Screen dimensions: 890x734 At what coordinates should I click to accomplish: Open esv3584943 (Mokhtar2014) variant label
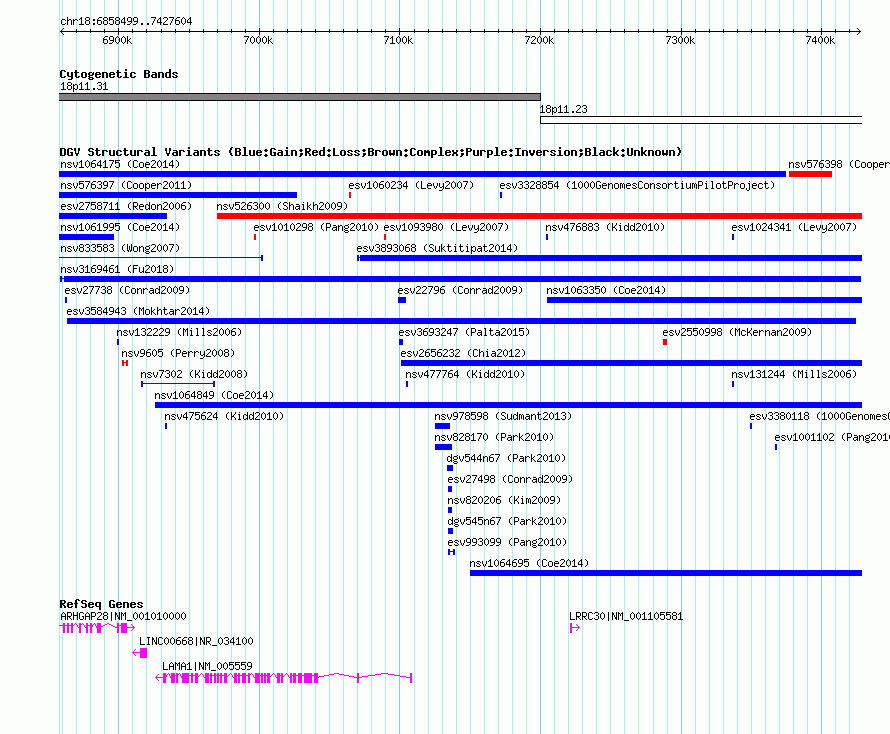coord(138,311)
